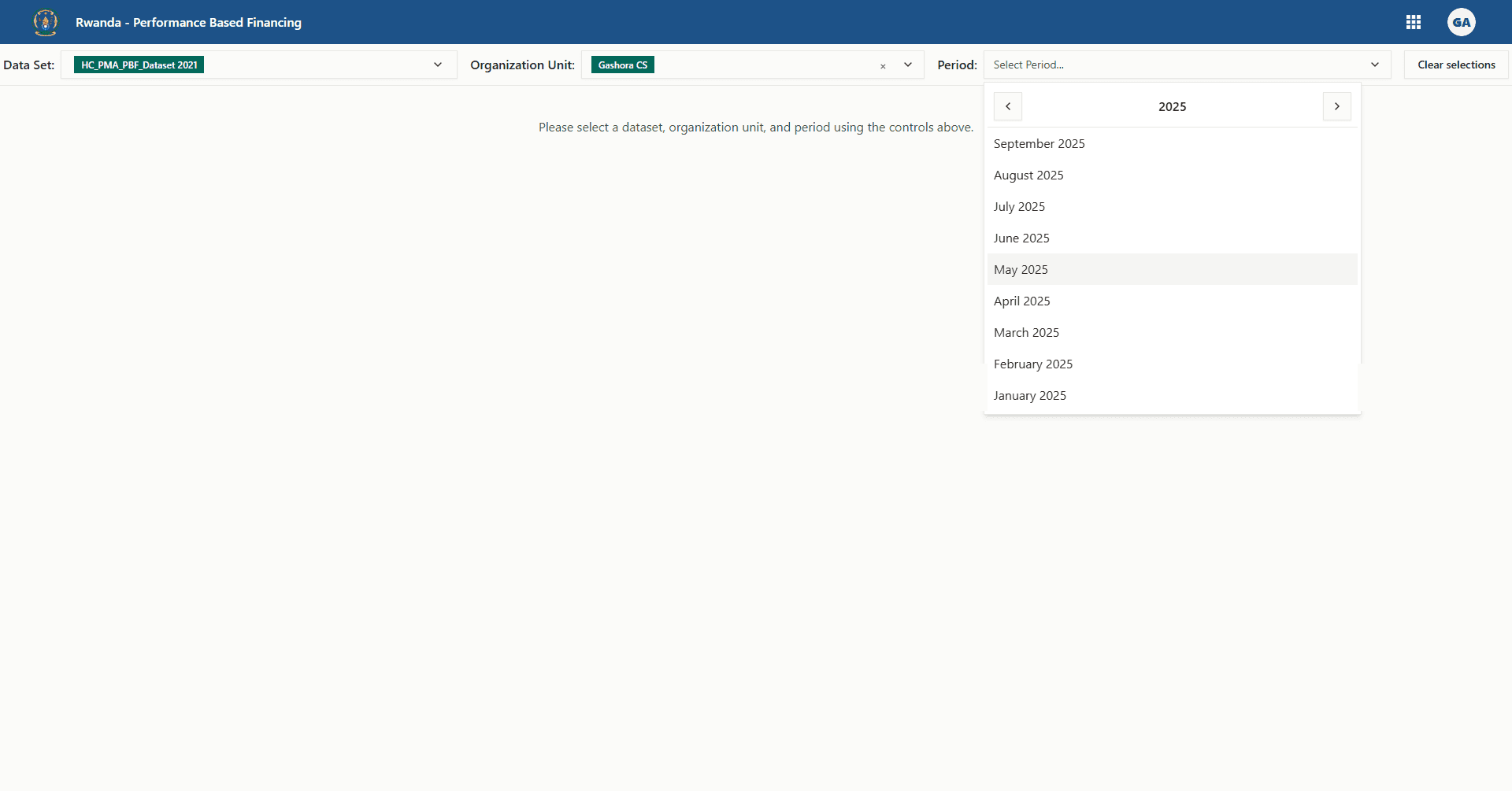Click the Gashora CS tag
Screen dimensions: 1512x791
pos(622,65)
